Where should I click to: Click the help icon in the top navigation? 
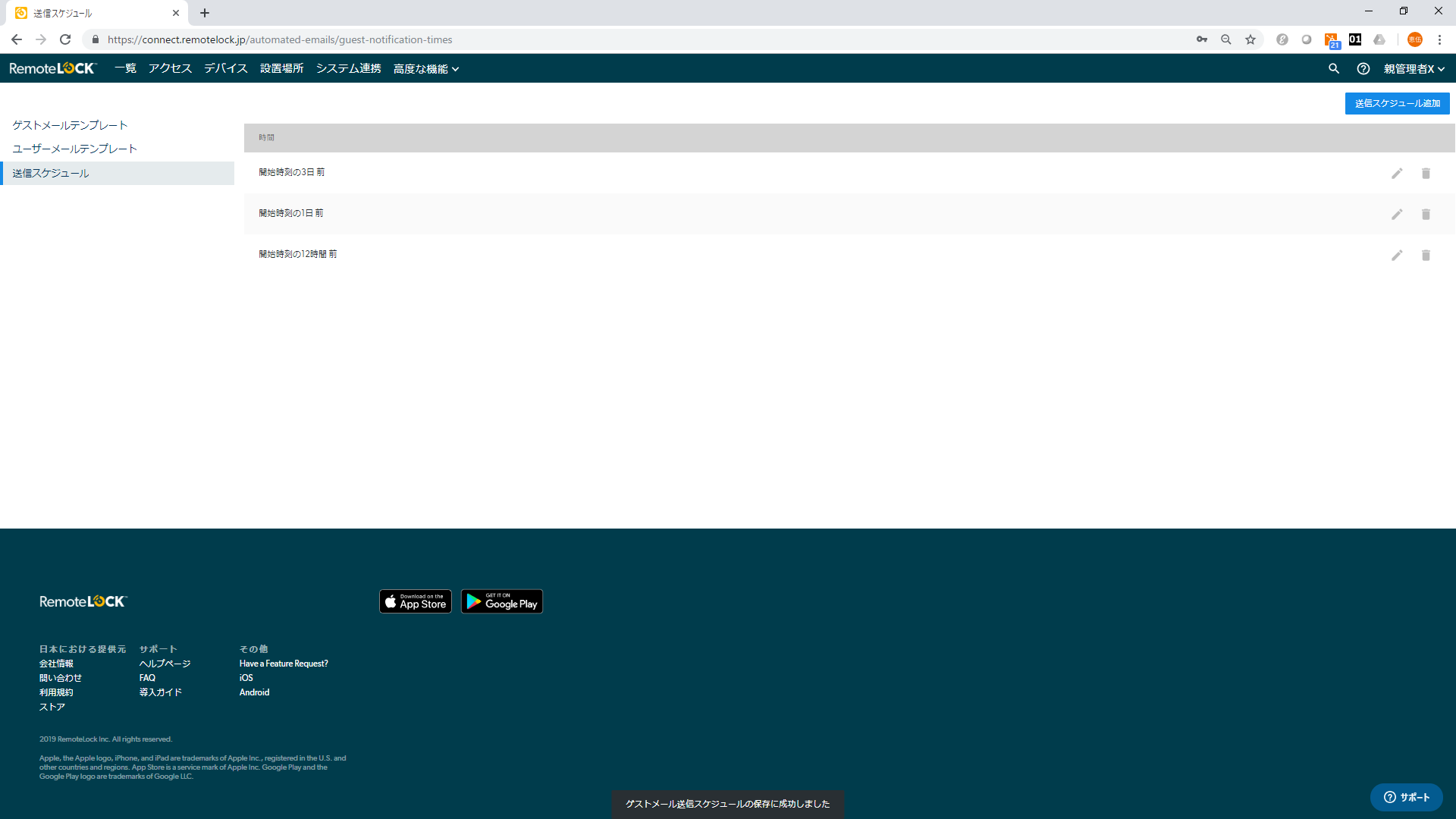click(1363, 68)
